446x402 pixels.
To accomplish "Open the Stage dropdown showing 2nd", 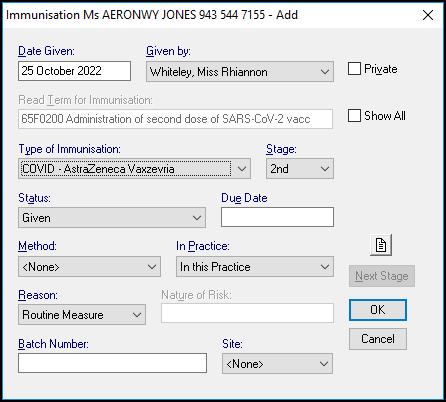I will [x=300, y=169].
